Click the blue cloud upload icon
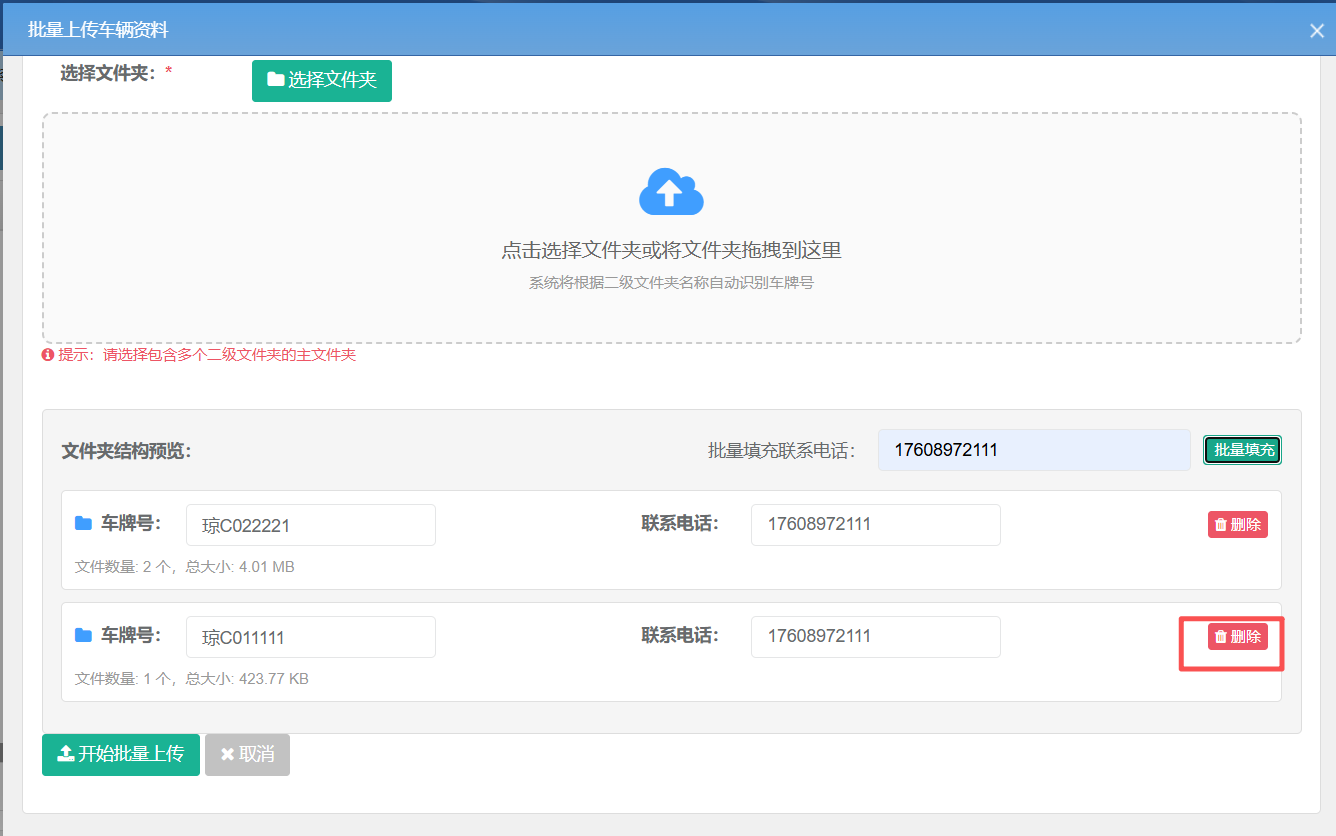The image size is (1336, 836). [x=671, y=192]
